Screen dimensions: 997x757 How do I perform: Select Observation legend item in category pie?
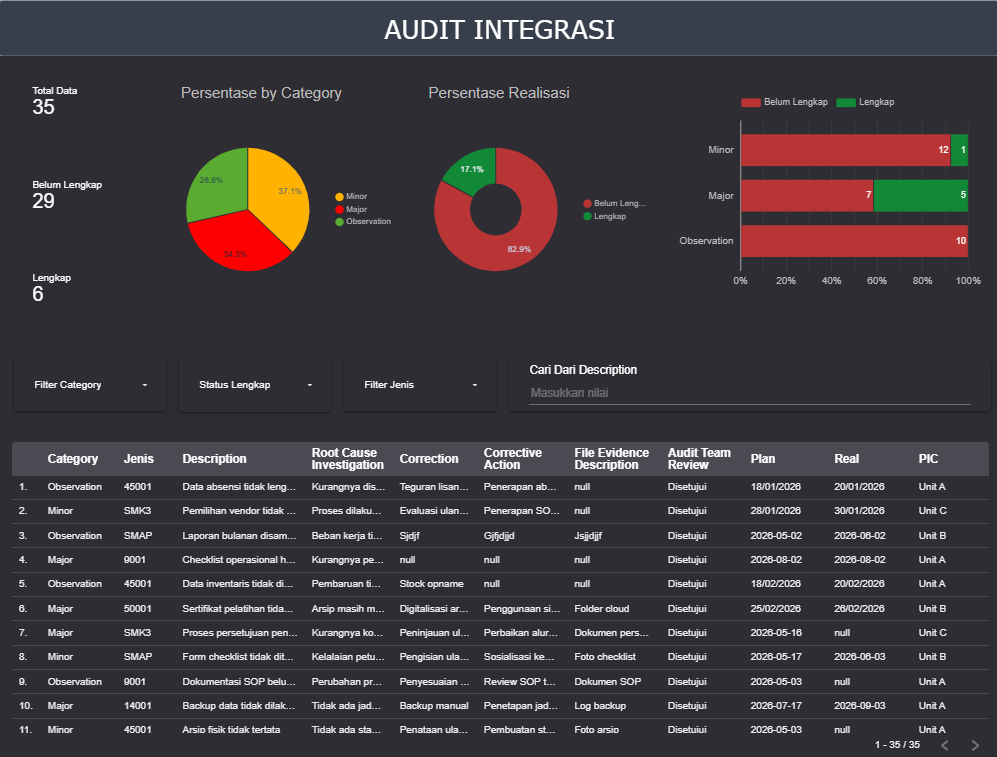click(x=363, y=221)
